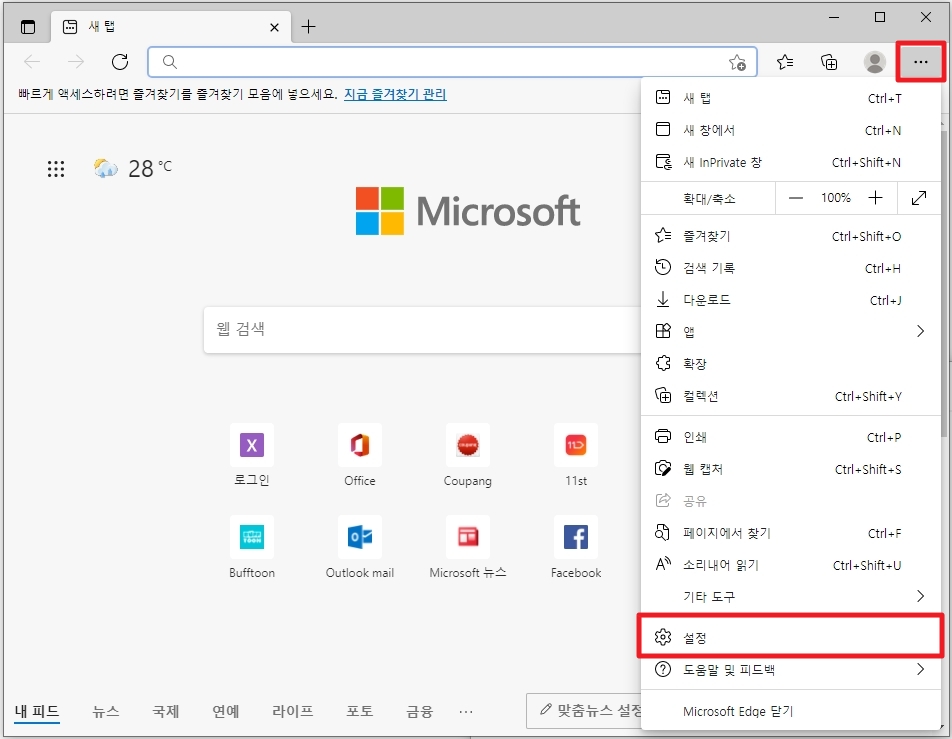
Task: Follow the 지금 즐겨찾기 관리 link
Action: coord(395,94)
